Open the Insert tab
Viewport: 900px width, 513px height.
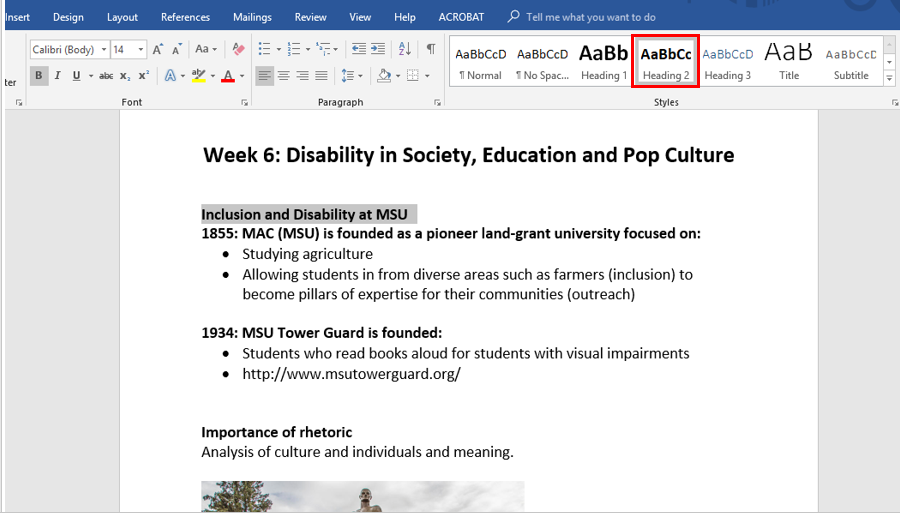pyautogui.click(x=17, y=17)
